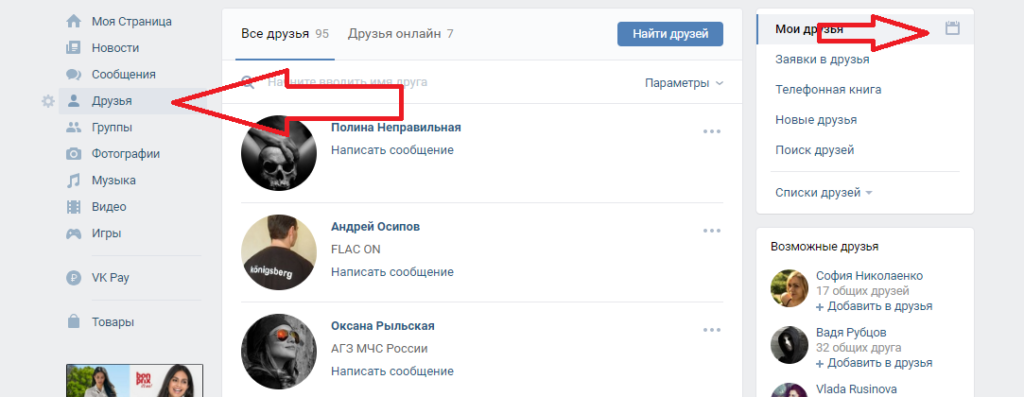Click Полина Неправильная's skull avatar
The width and height of the screenshot is (1024, 397).
279,153
